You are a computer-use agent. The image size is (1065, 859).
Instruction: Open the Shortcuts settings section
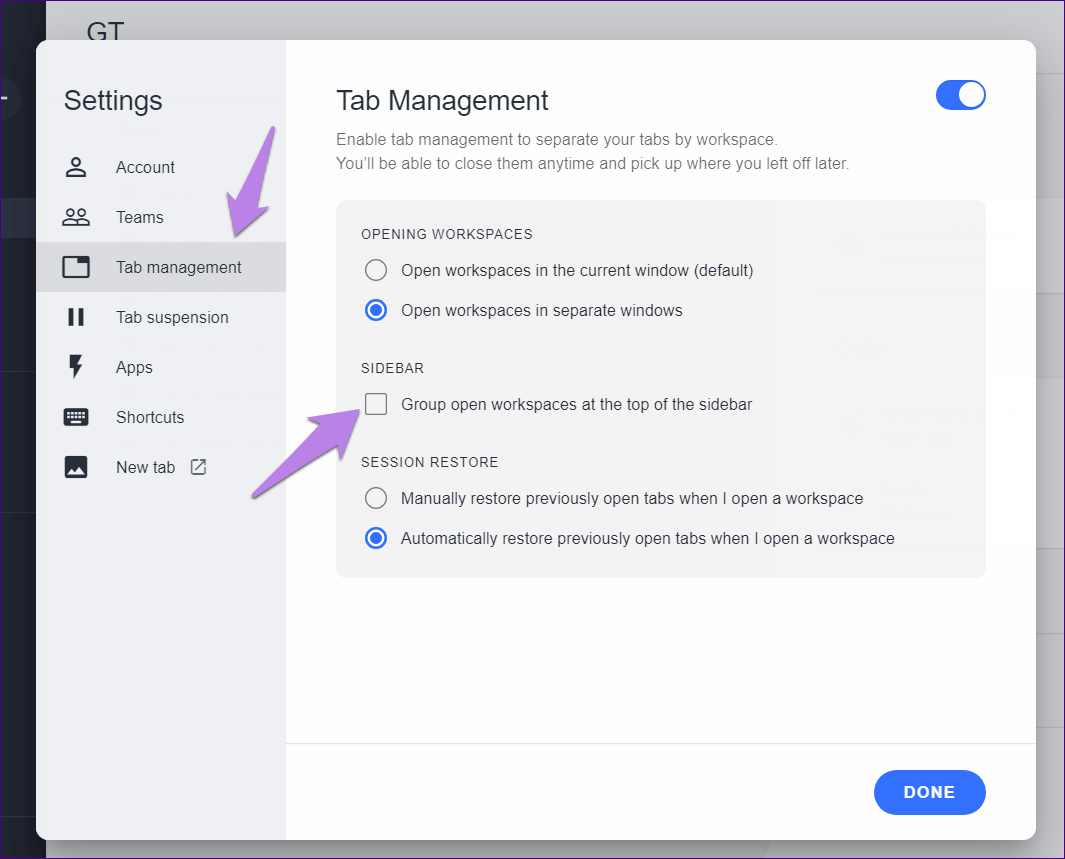161,417
